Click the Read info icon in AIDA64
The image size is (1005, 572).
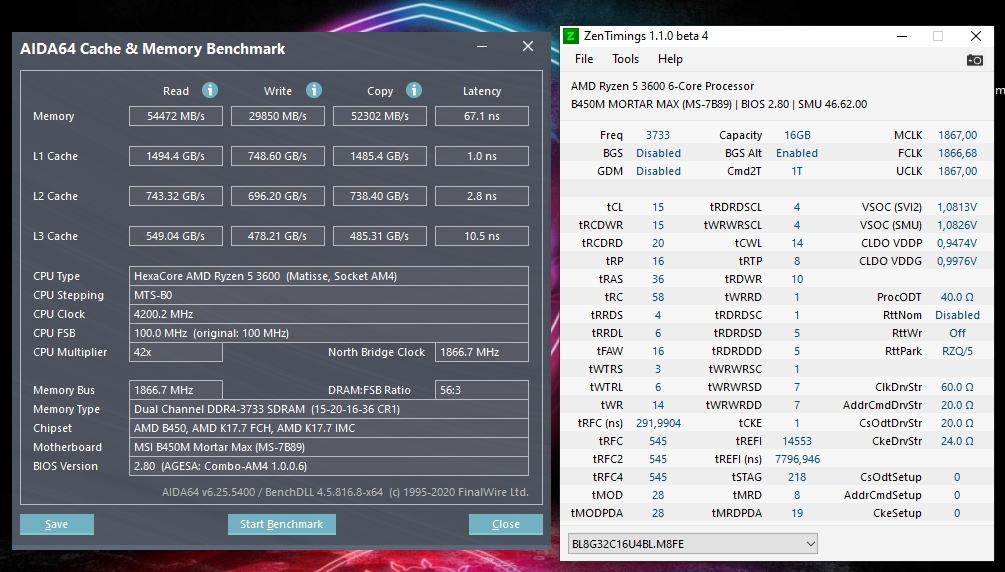click(210, 90)
